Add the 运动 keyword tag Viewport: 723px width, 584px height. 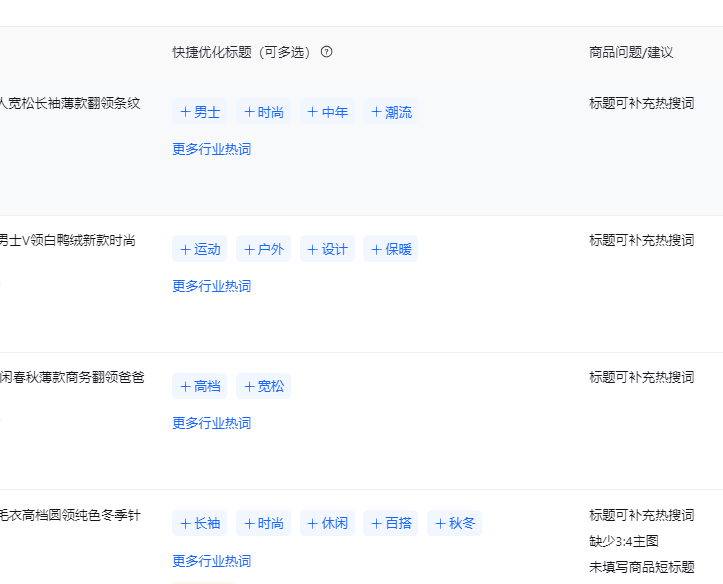click(x=200, y=249)
